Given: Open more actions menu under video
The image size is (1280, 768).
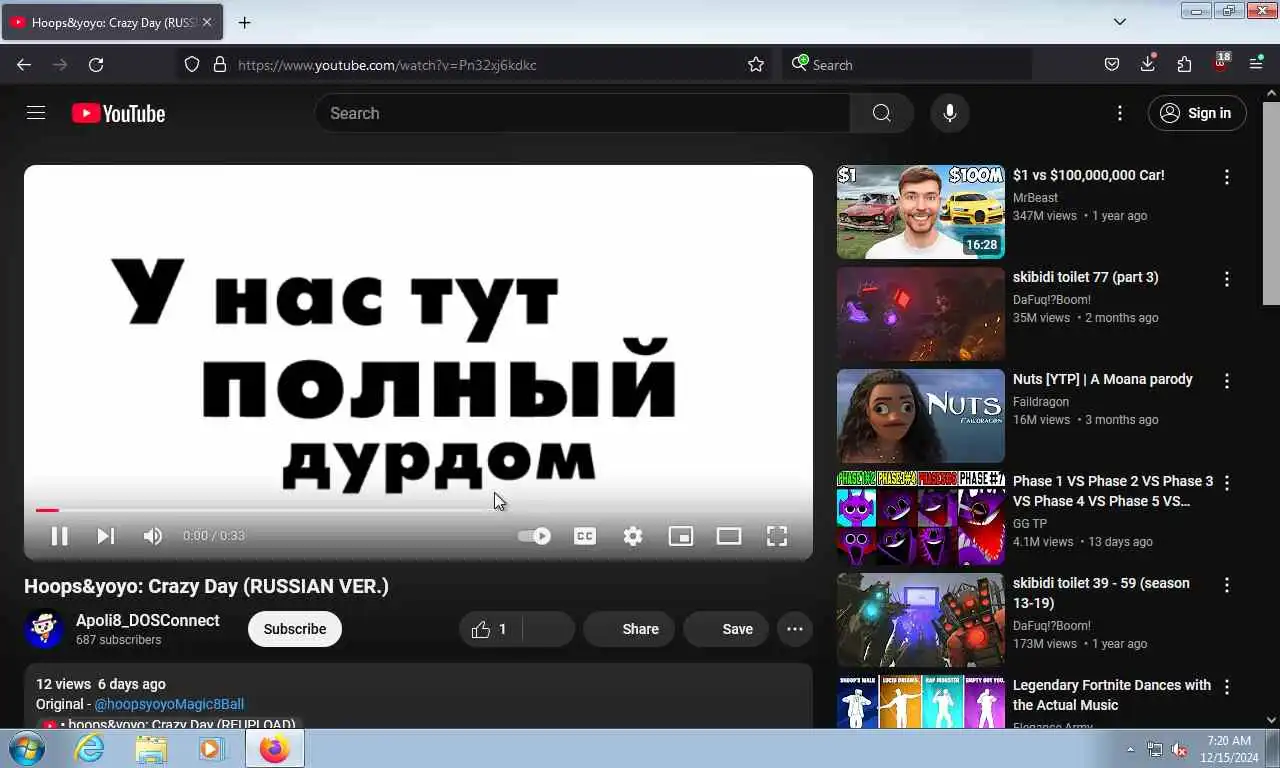Looking at the screenshot, I should point(795,629).
